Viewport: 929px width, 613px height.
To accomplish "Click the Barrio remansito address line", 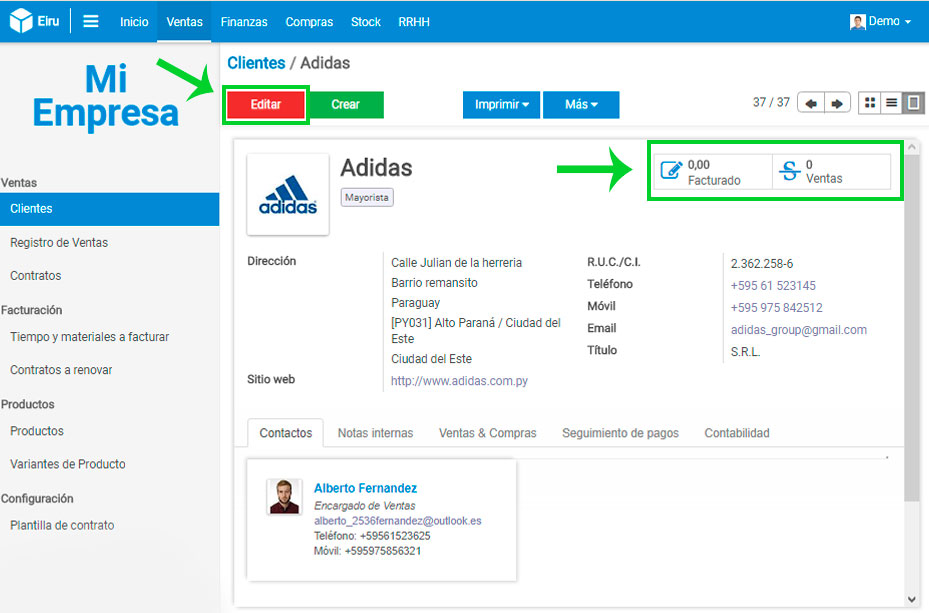I will 434,283.
